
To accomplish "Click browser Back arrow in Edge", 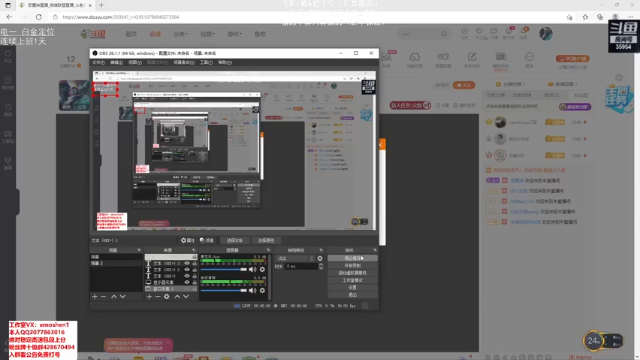I will [x=9, y=17].
